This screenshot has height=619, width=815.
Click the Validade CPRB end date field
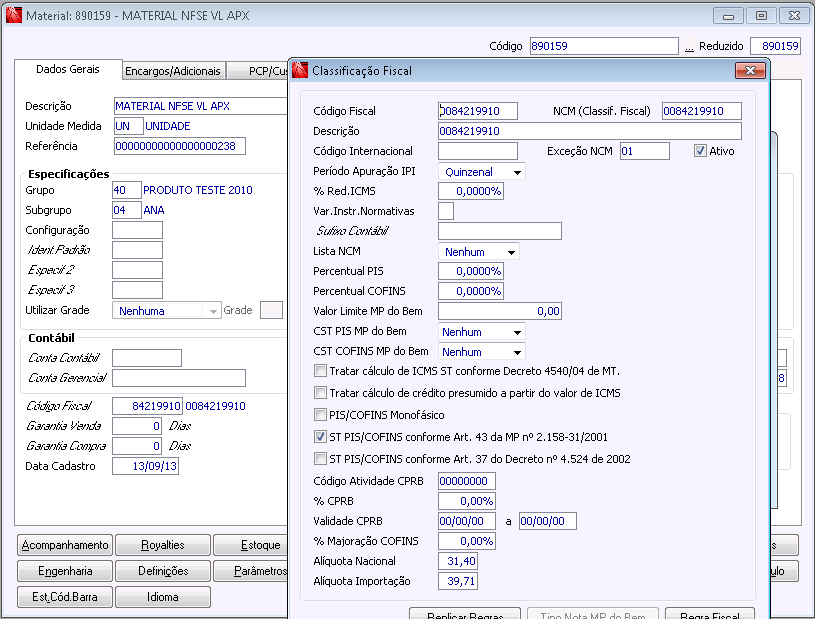(548, 521)
